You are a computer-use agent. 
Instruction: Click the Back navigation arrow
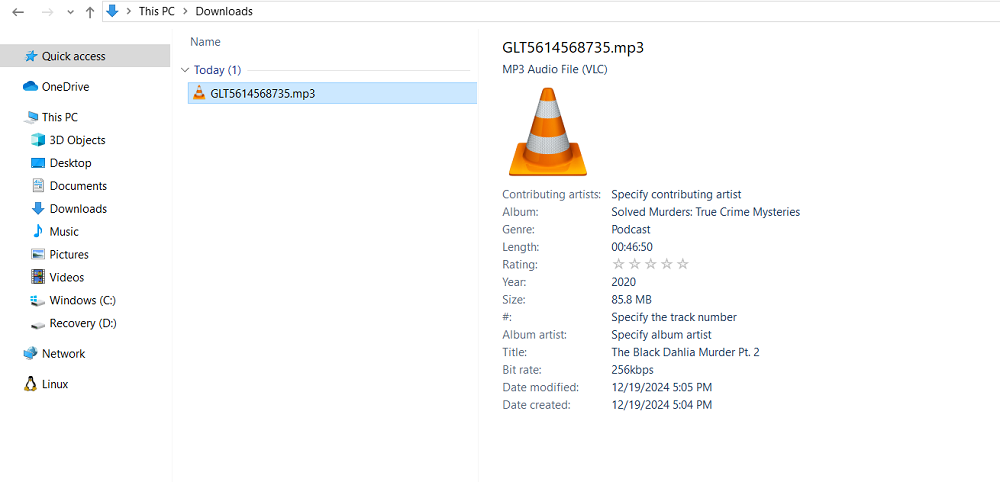click(x=17, y=12)
